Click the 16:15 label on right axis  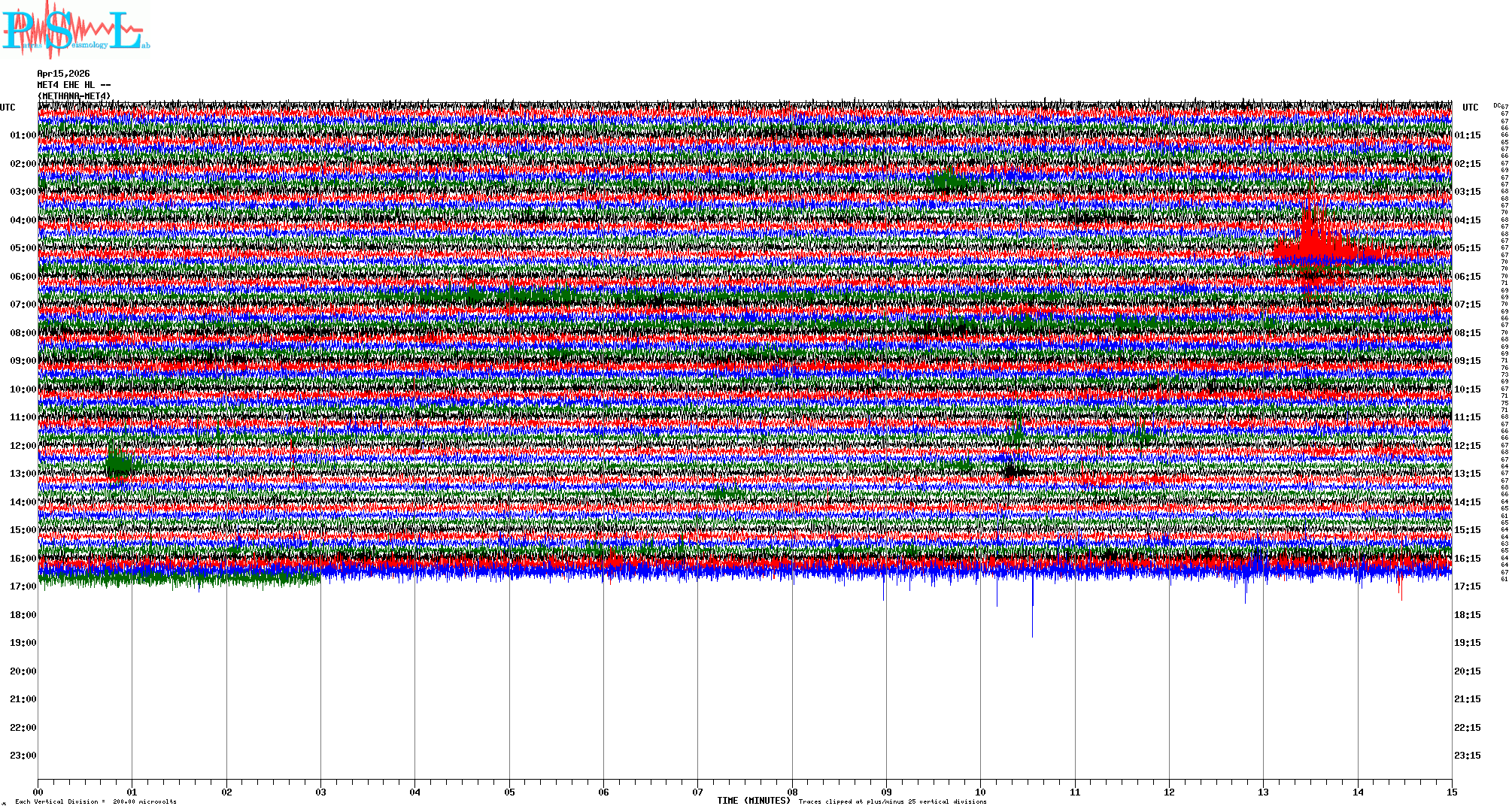click(1467, 559)
